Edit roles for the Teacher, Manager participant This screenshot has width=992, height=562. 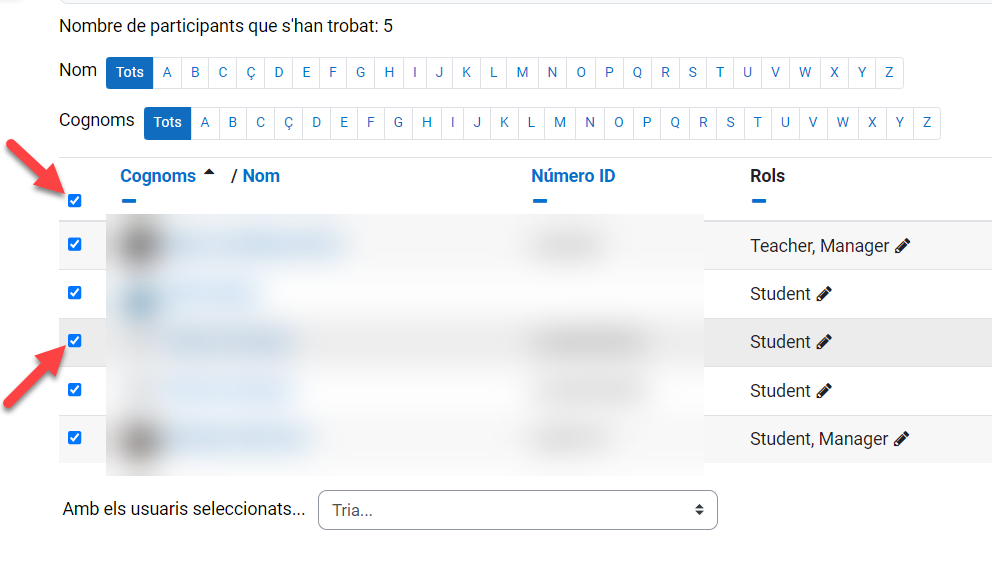coord(902,246)
